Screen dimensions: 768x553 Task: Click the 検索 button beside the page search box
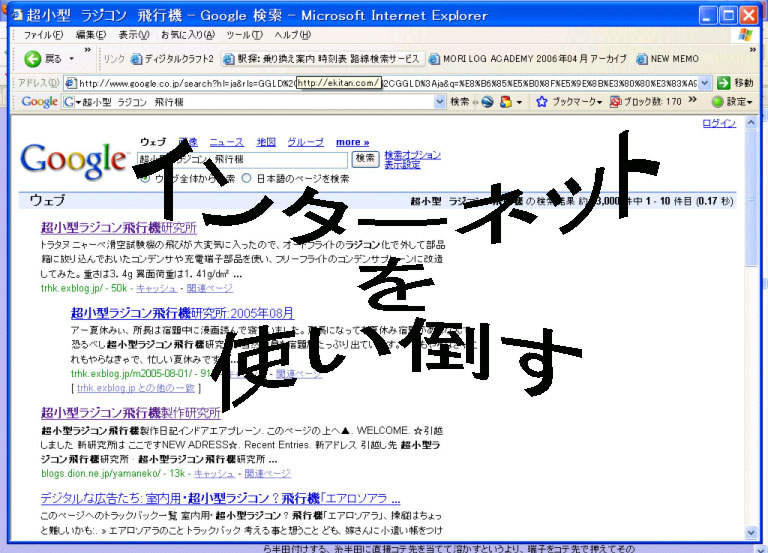[x=365, y=159]
